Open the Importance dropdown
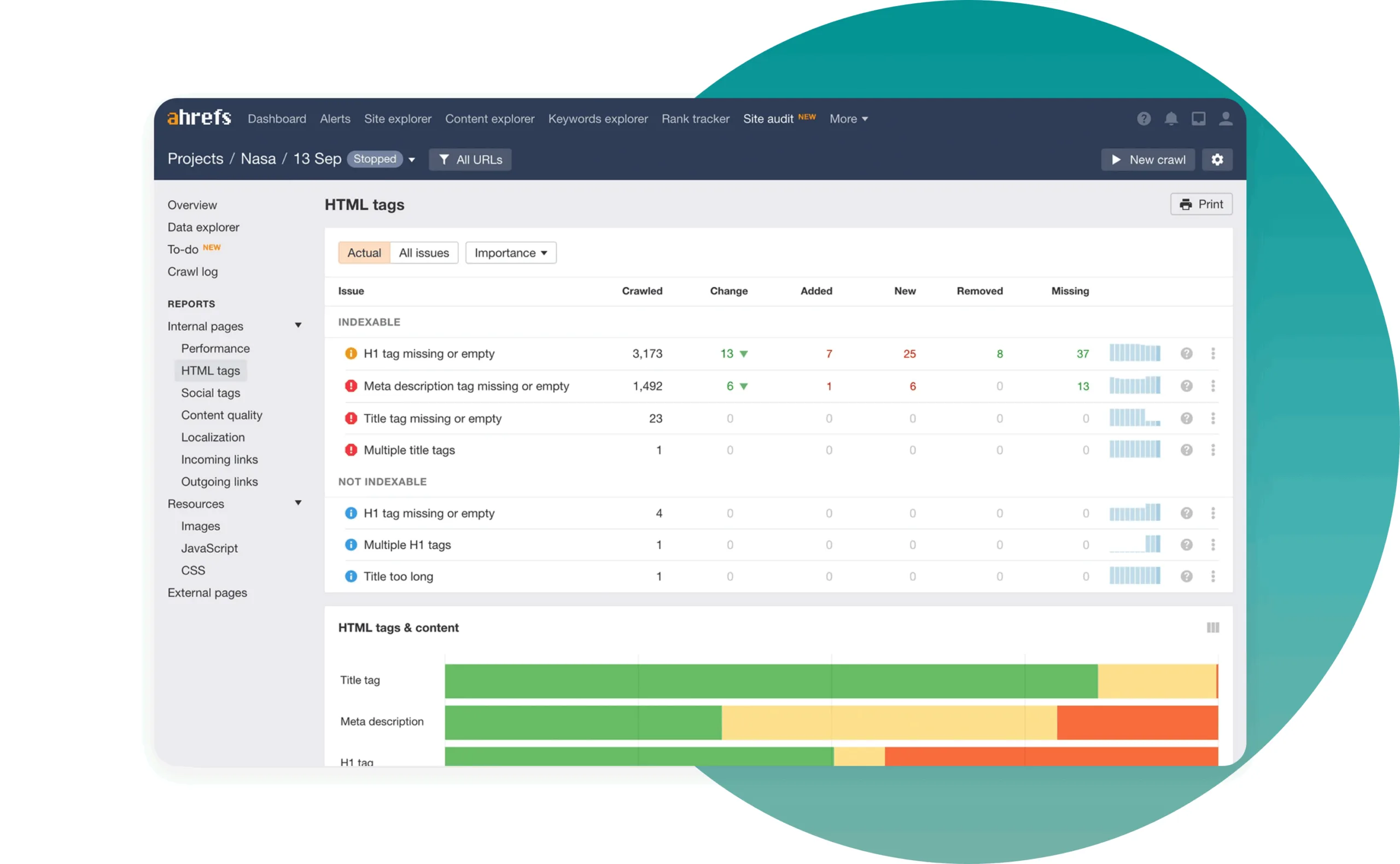The image size is (1400, 864). click(510, 253)
